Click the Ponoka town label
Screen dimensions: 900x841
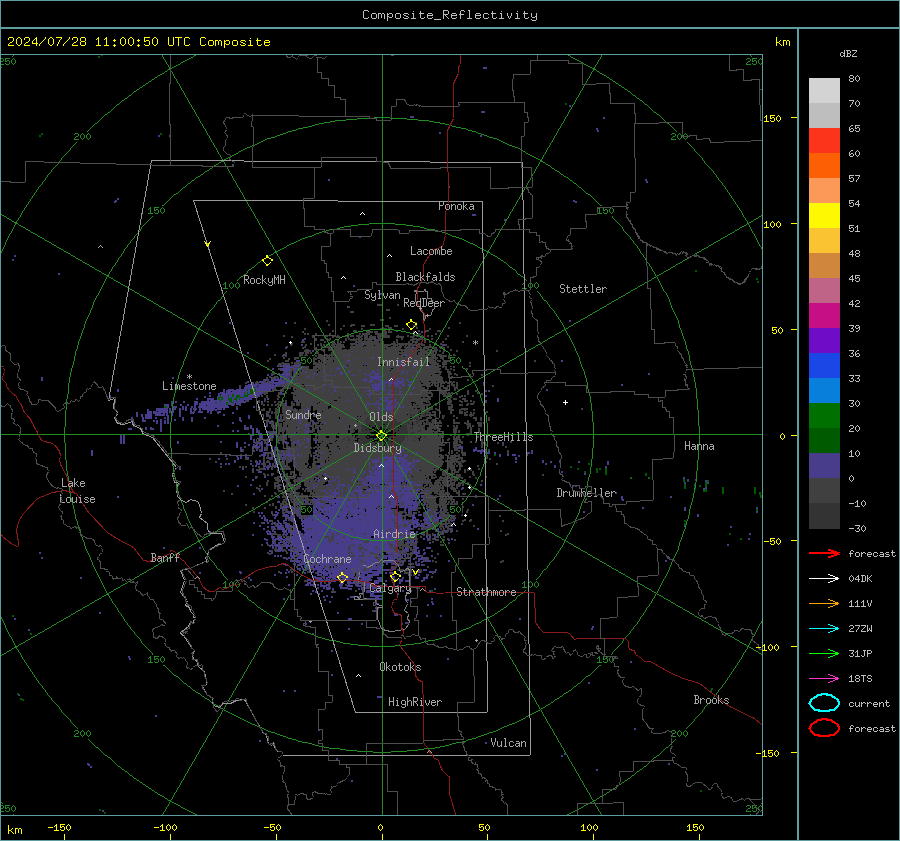[x=456, y=206]
